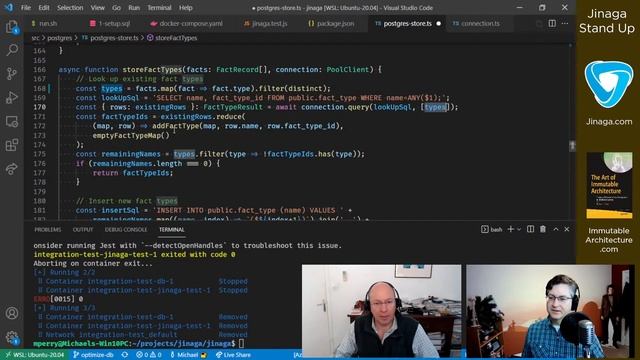Open the Help menu

click(185, 8)
